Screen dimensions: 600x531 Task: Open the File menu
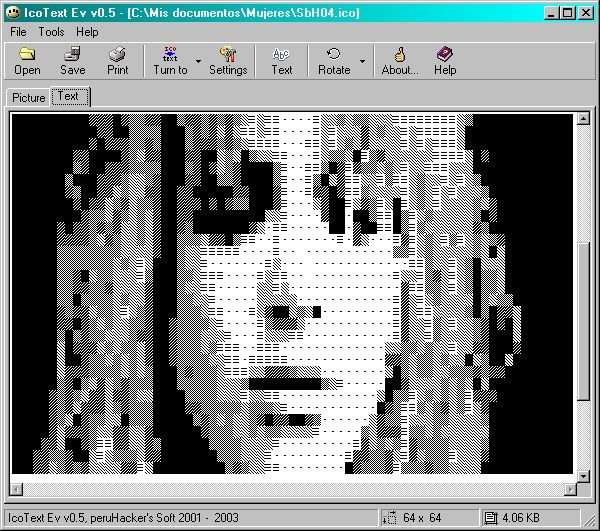point(18,32)
